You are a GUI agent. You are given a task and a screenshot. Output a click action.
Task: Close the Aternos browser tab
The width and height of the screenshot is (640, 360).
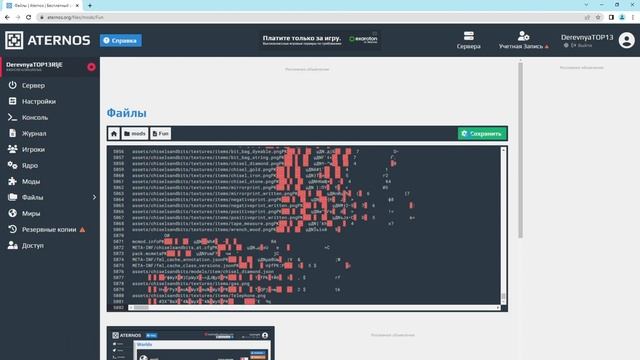pyautogui.click(x=77, y=6)
